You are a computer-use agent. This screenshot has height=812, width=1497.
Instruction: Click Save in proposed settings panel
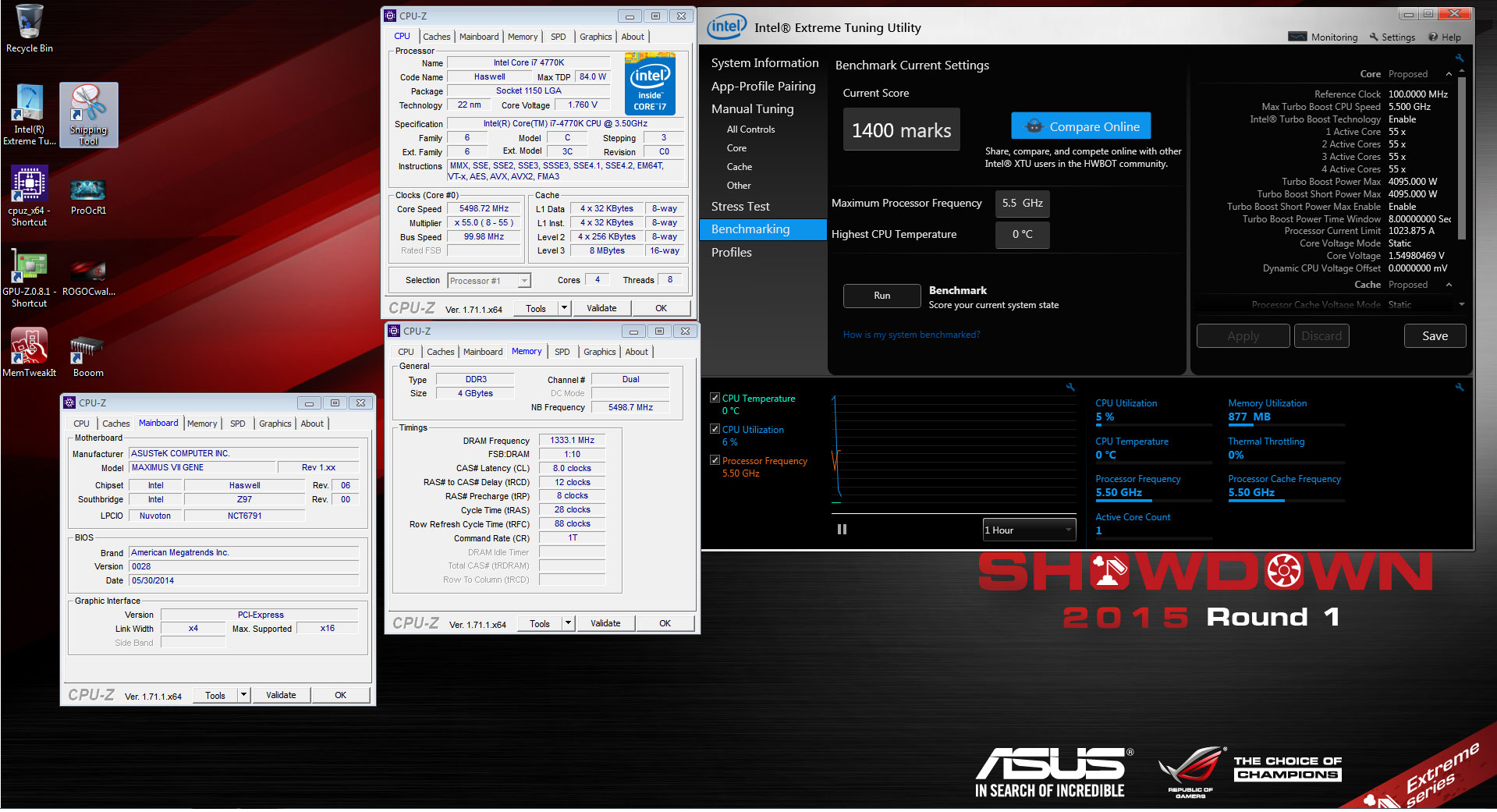point(1435,336)
